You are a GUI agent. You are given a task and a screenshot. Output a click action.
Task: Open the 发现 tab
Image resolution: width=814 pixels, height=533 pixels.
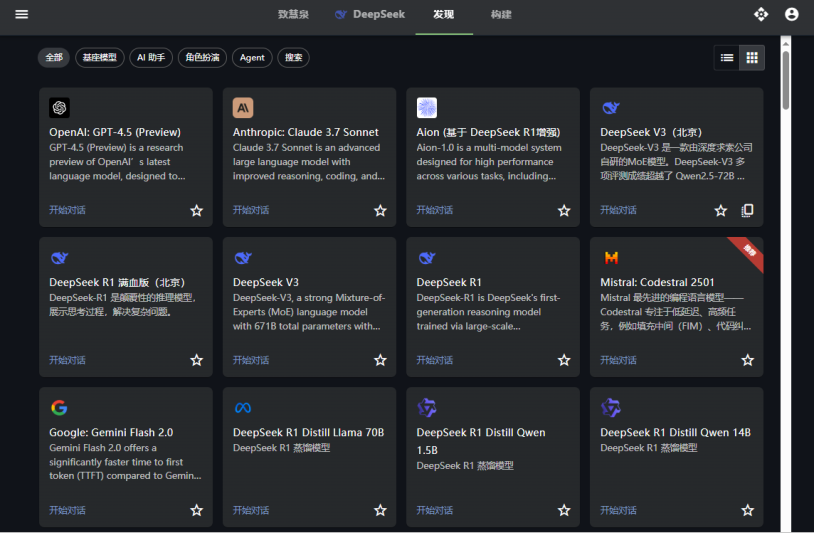click(x=443, y=15)
